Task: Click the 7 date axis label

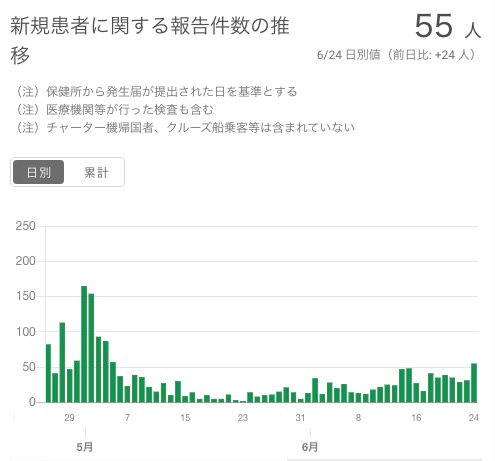Action: coord(127,418)
